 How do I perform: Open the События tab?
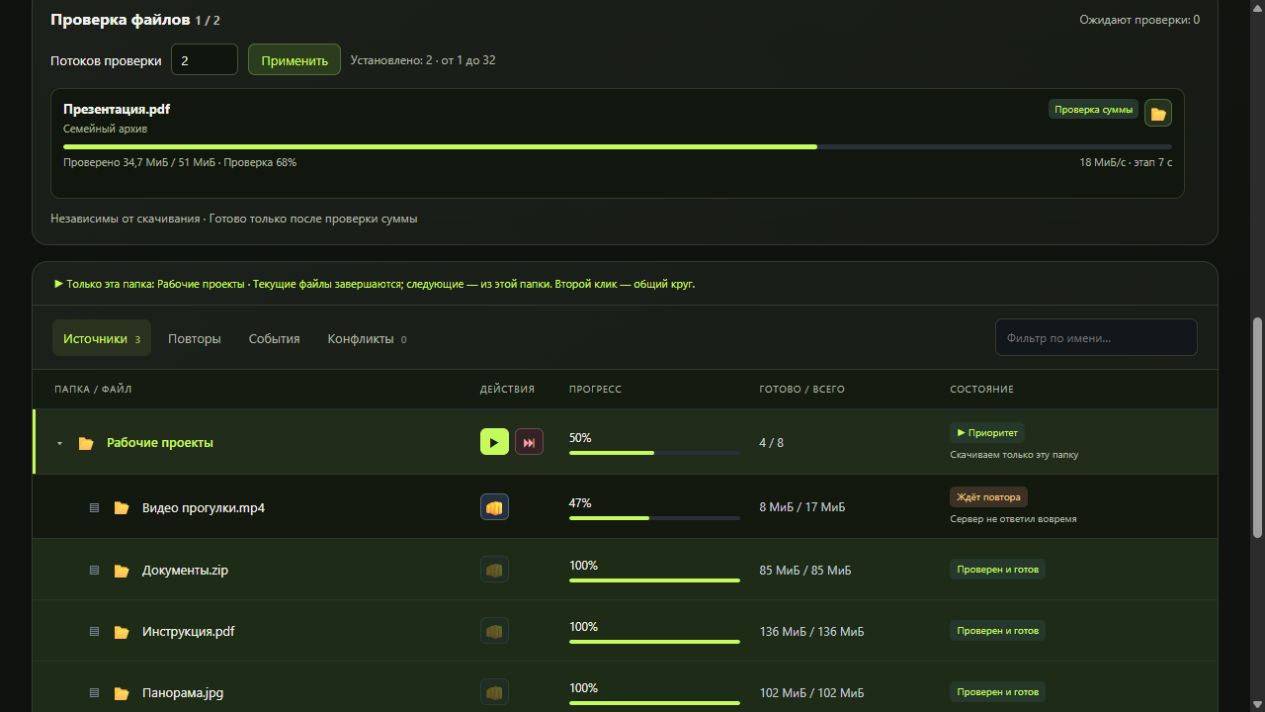(274, 338)
